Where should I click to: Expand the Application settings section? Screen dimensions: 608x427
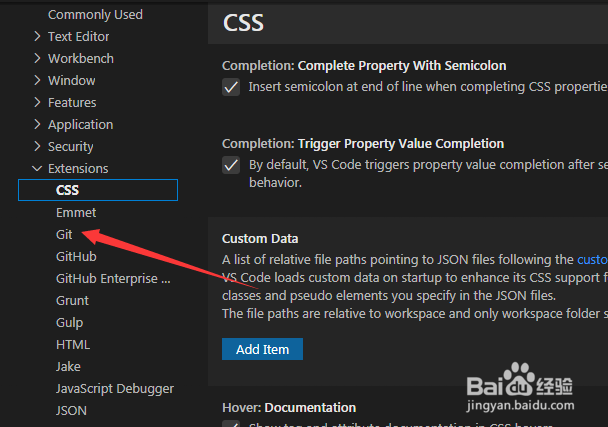pos(80,125)
